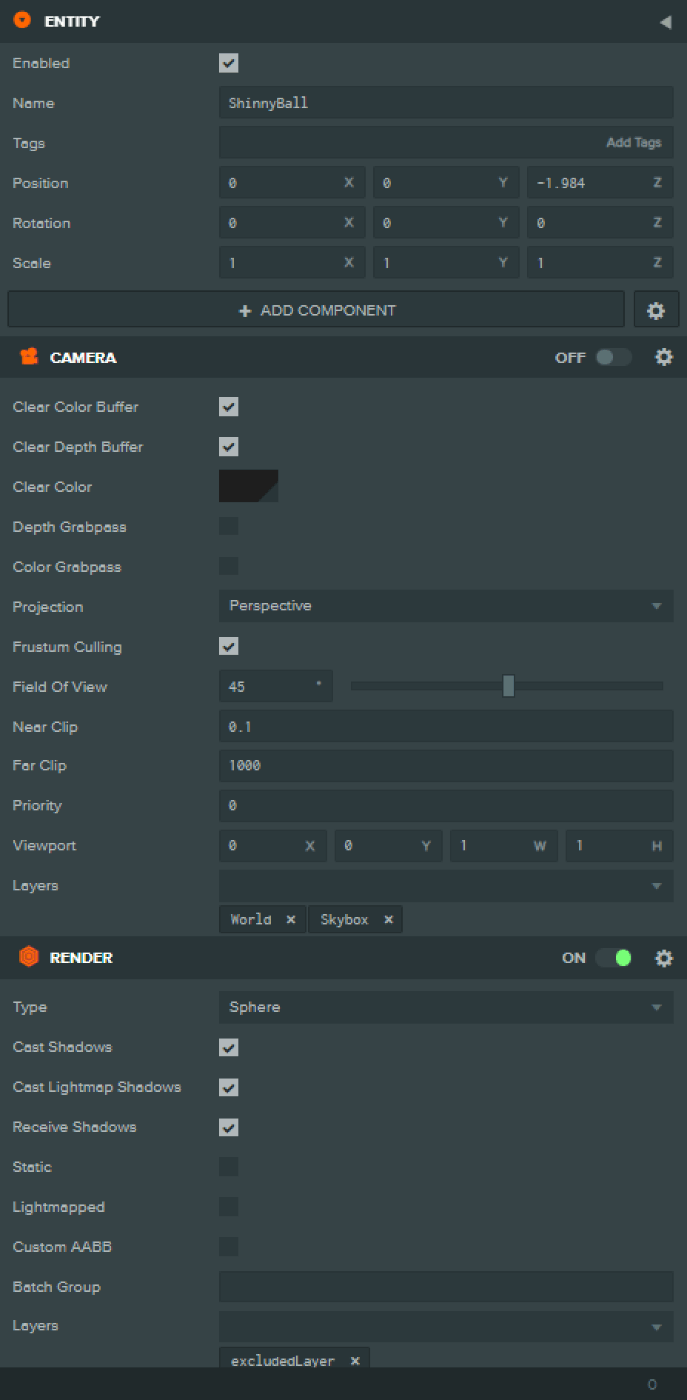Click the Tags input field
Screen dimensions: 687x1400
[446, 142]
